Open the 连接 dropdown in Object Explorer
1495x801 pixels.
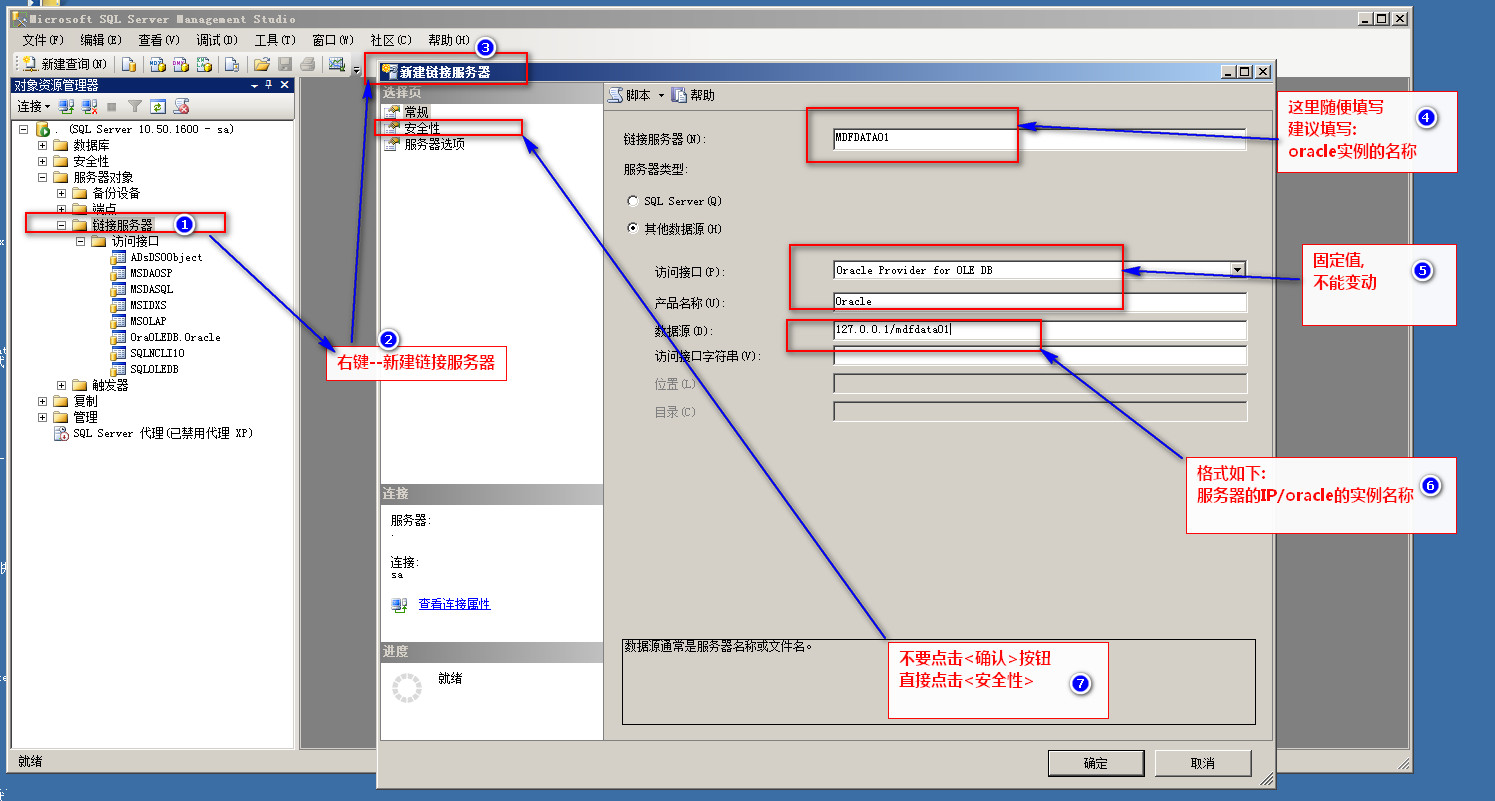click(x=34, y=106)
